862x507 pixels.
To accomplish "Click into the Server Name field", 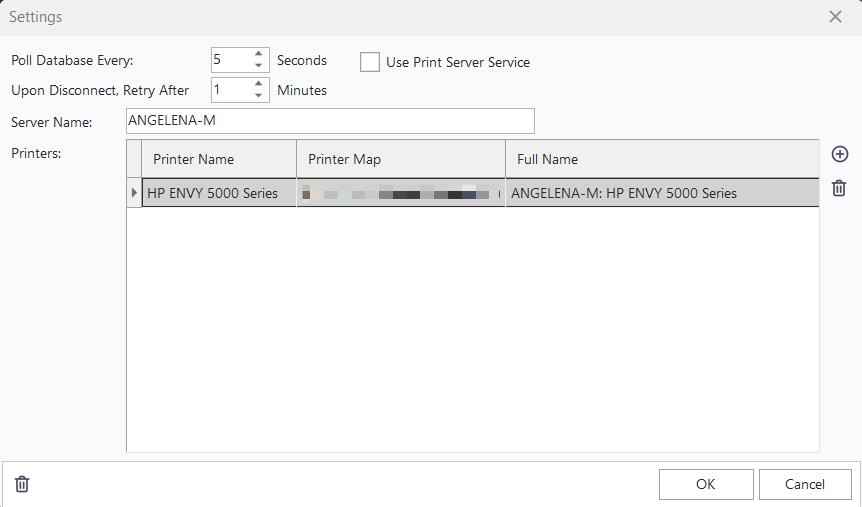I will click(330, 121).
